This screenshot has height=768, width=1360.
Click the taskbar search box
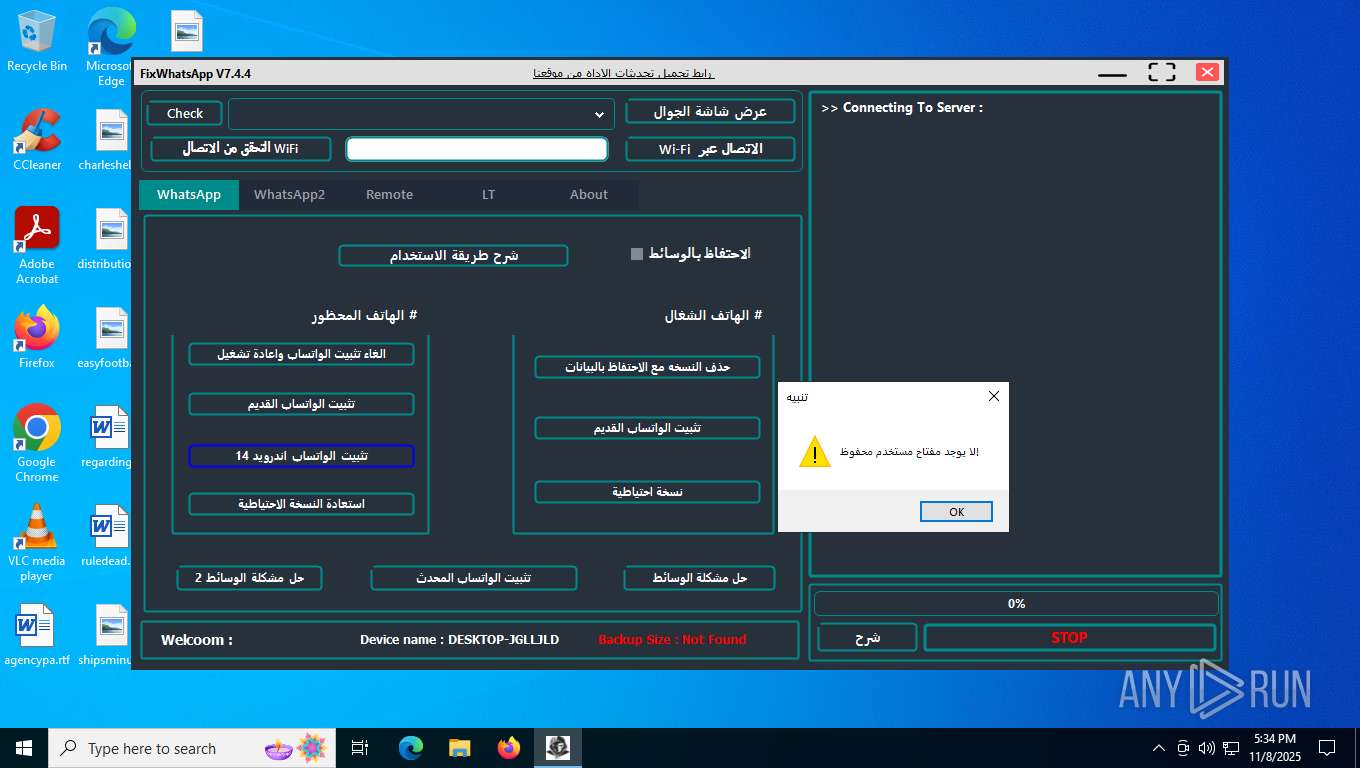[x=191, y=748]
